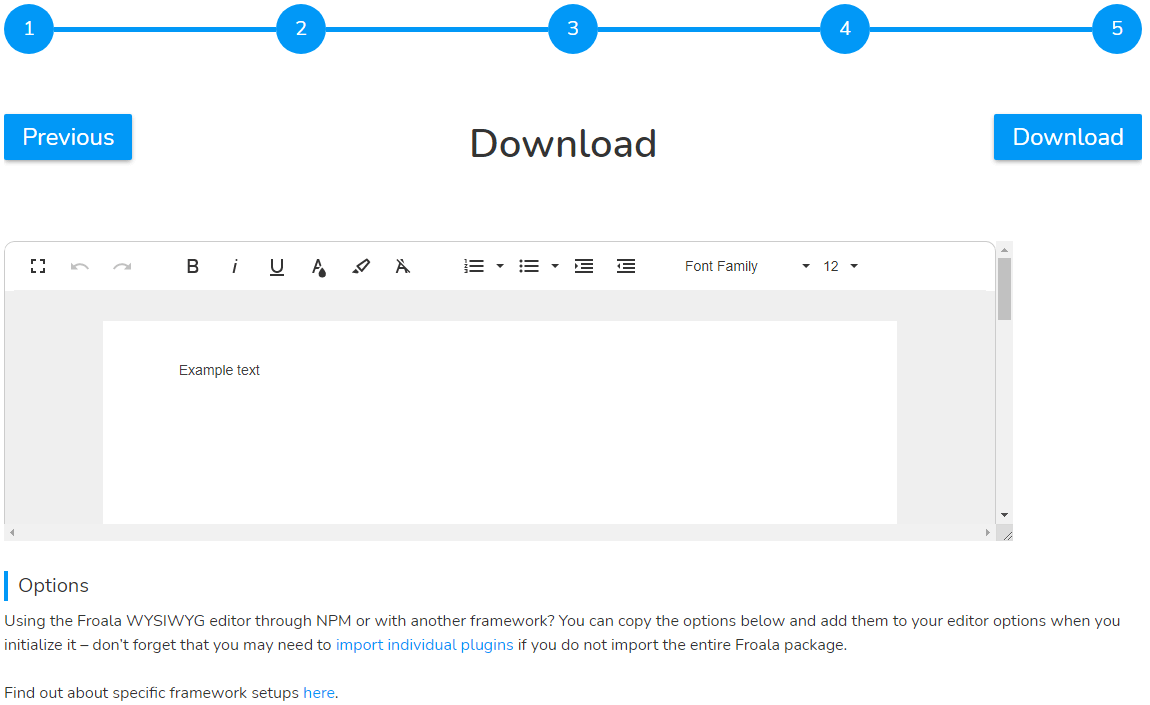The width and height of the screenshot is (1150, 705).
Task: Open the font size dropdown
Action: pos(840,266)
